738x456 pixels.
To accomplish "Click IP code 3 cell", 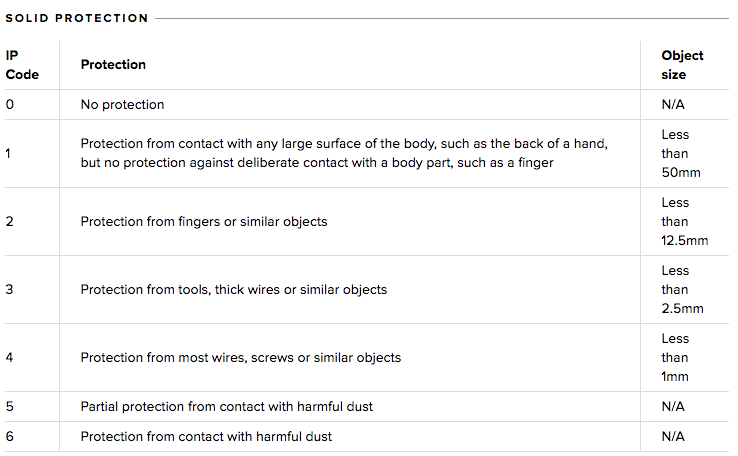I will [x=9, y=289].
